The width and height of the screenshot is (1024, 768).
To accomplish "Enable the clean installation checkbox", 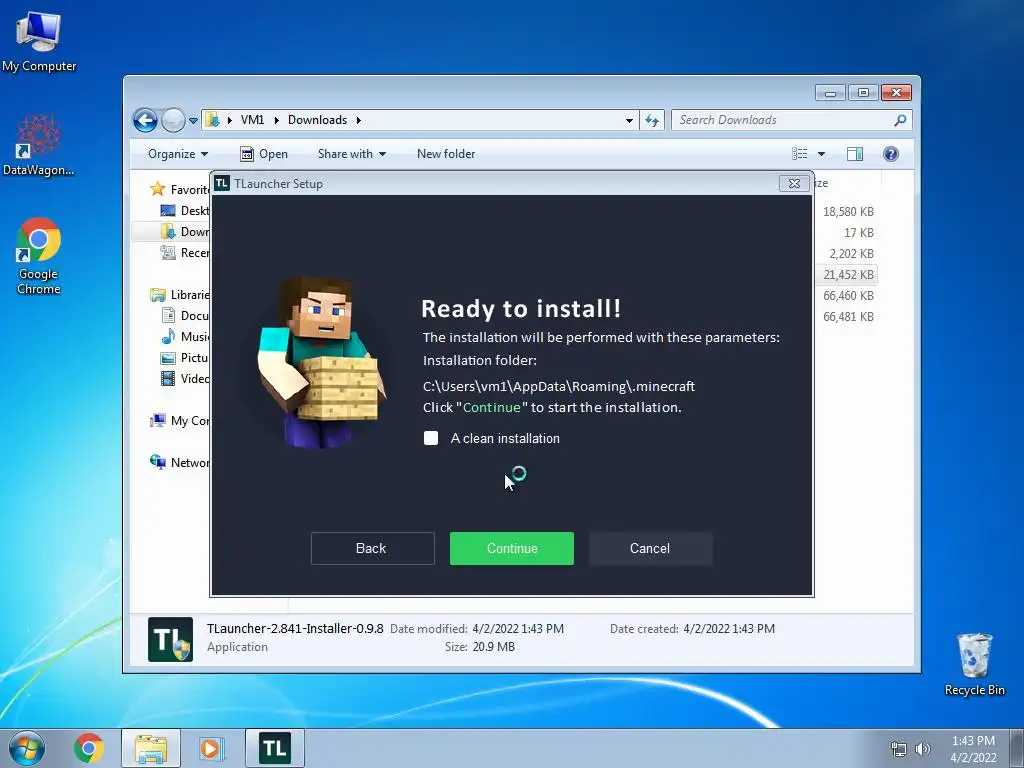I will pos(431,438).
